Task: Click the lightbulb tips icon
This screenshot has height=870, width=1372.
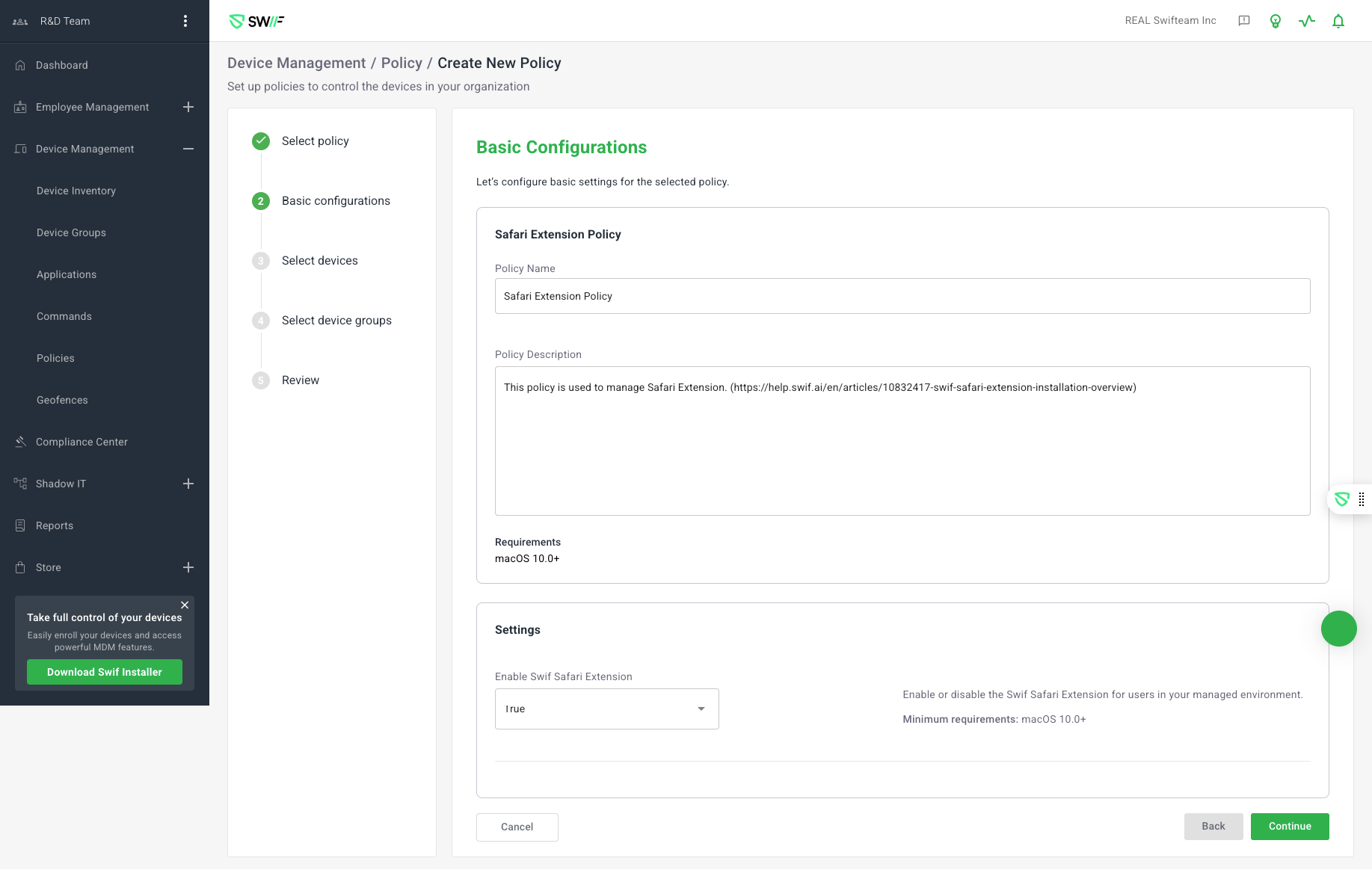Action: 1276,21
